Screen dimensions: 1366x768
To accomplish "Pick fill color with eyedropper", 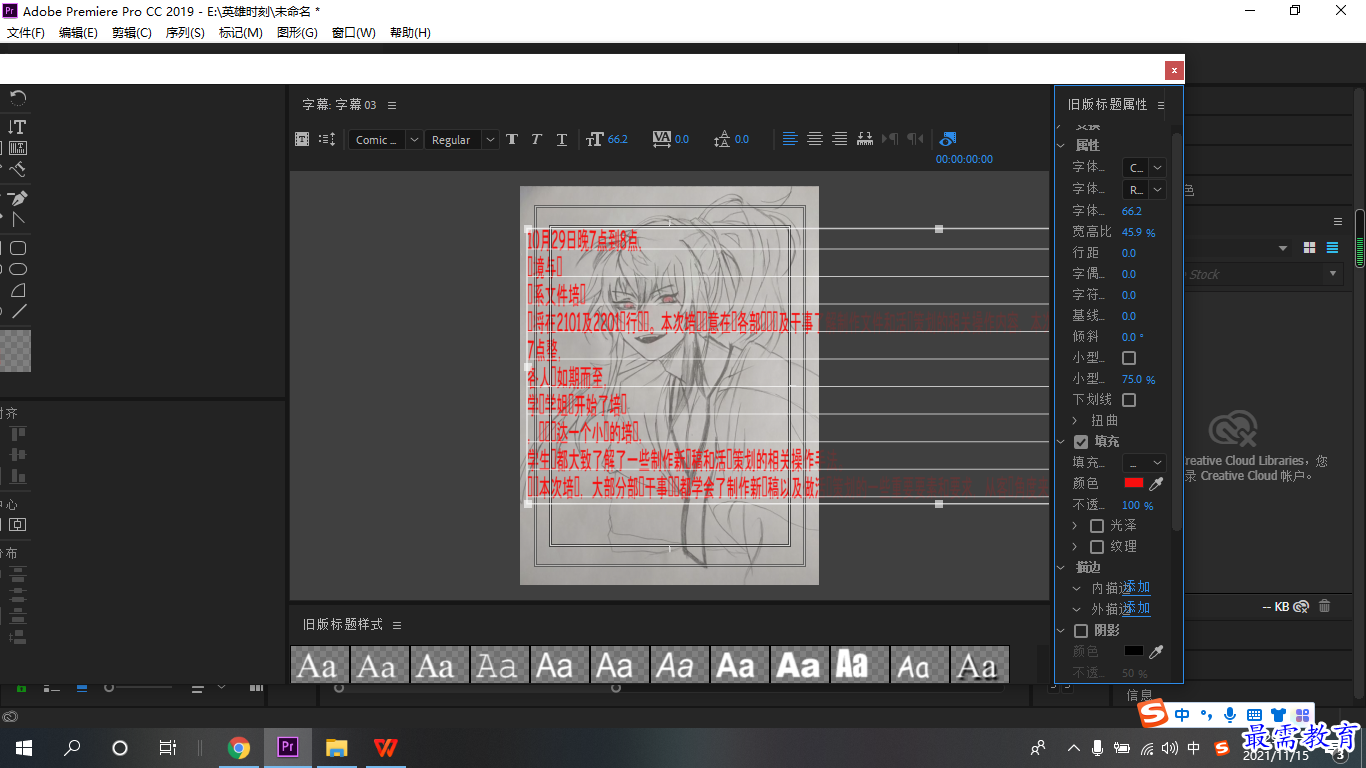I will click(1156, 484).
